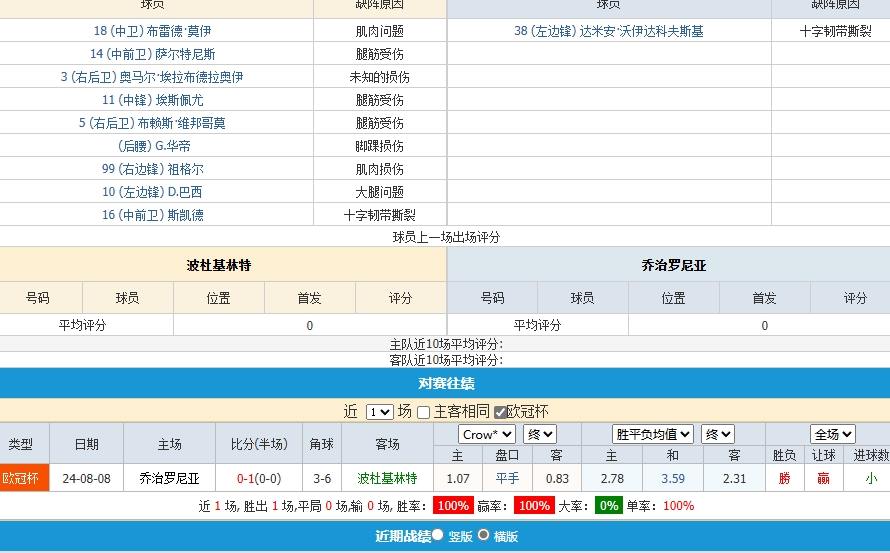Click the 0-1 match score link

tap(259, 478)
